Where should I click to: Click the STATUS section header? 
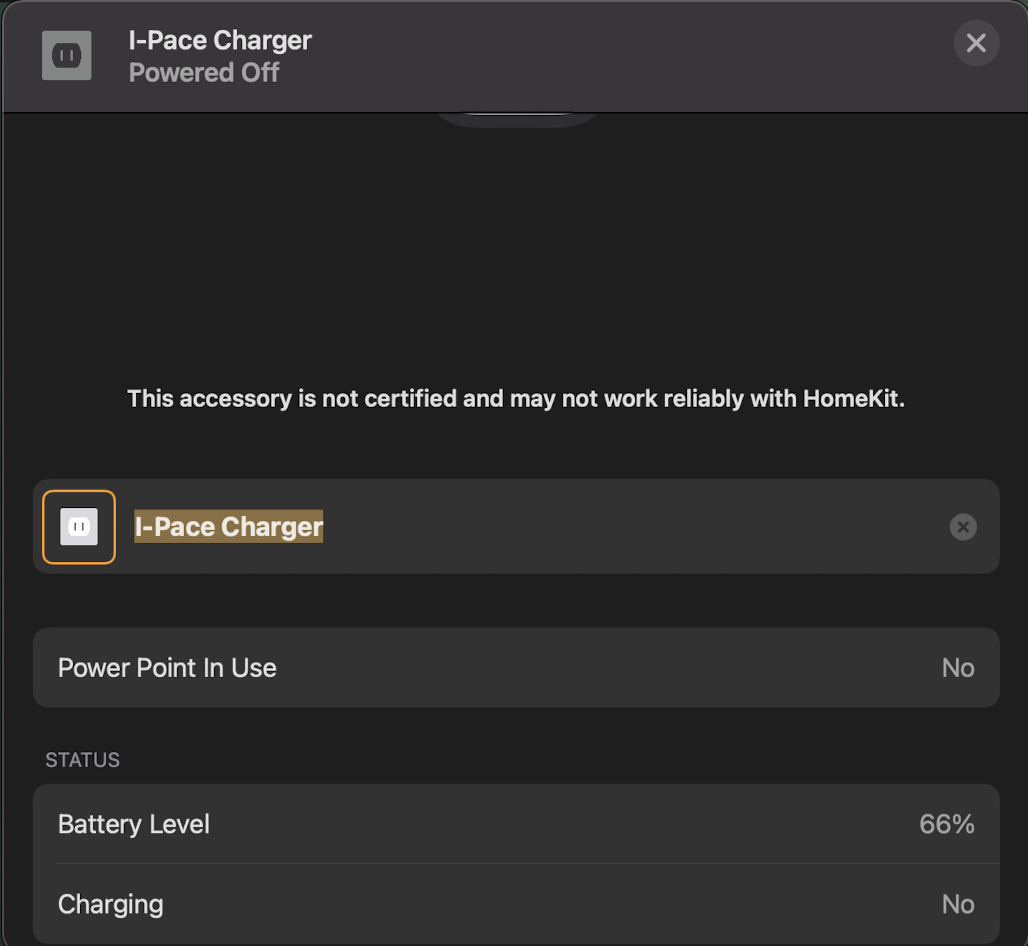click(82, 760)
